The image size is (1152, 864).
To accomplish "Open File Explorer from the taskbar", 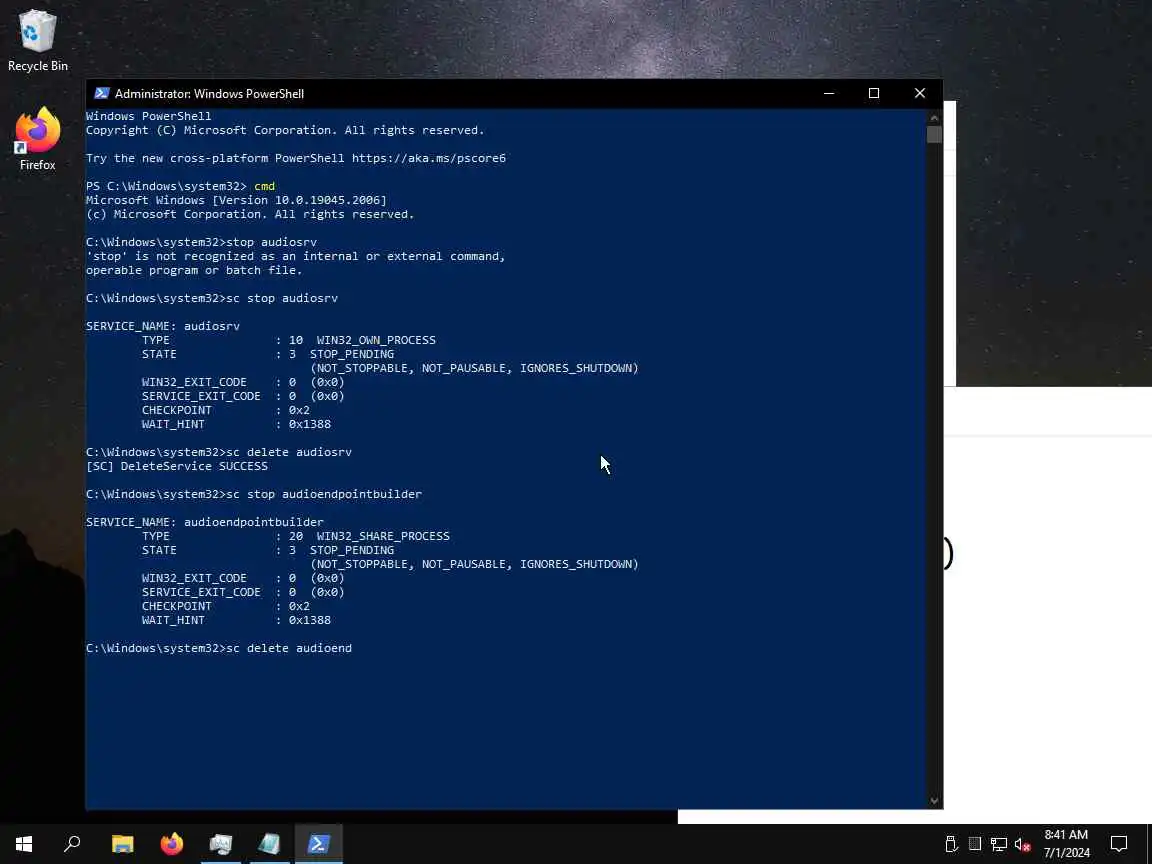I will coord(123,843).
